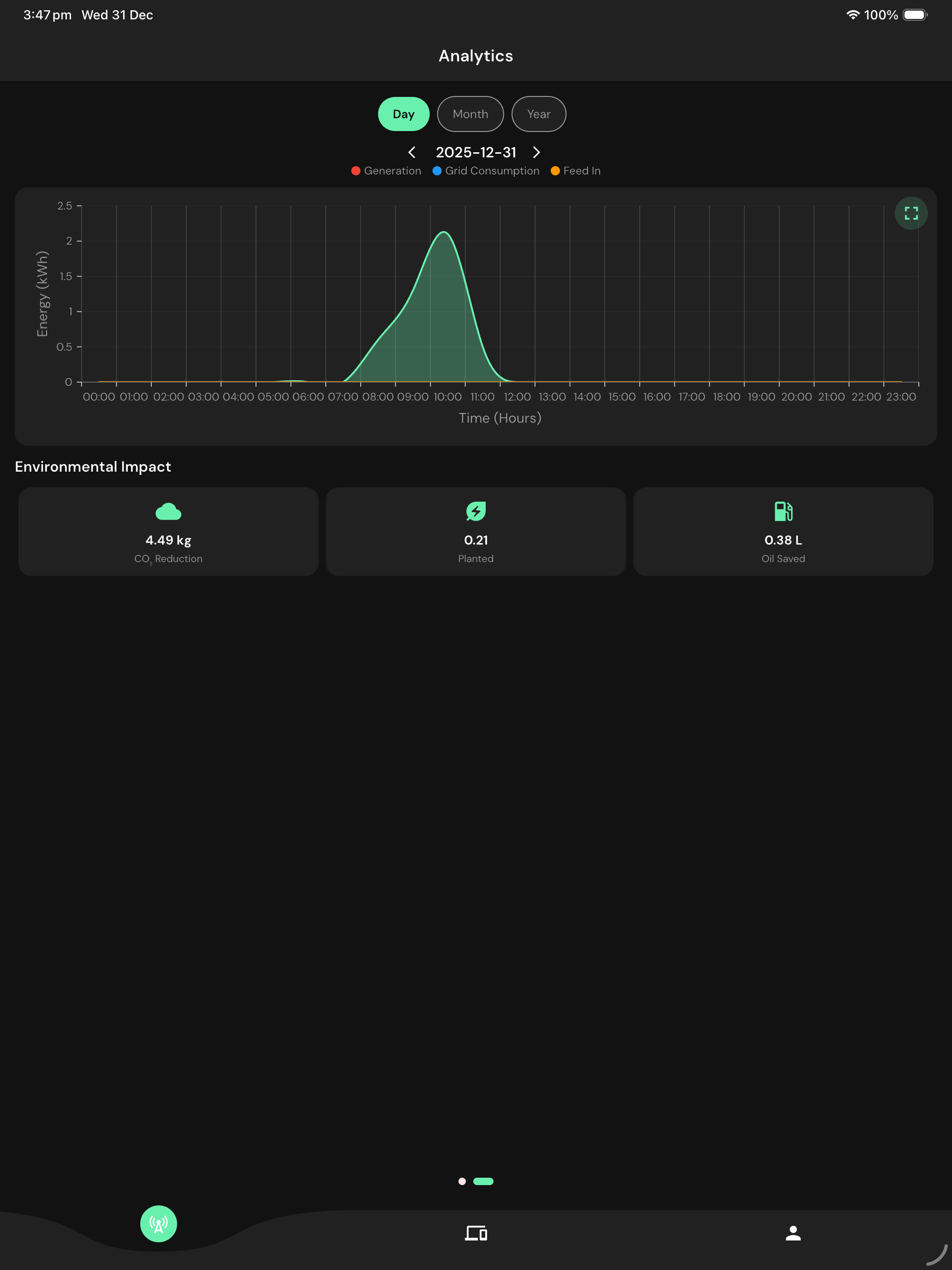Click the 3:47 pm clock in status bar

pos(48,15)
